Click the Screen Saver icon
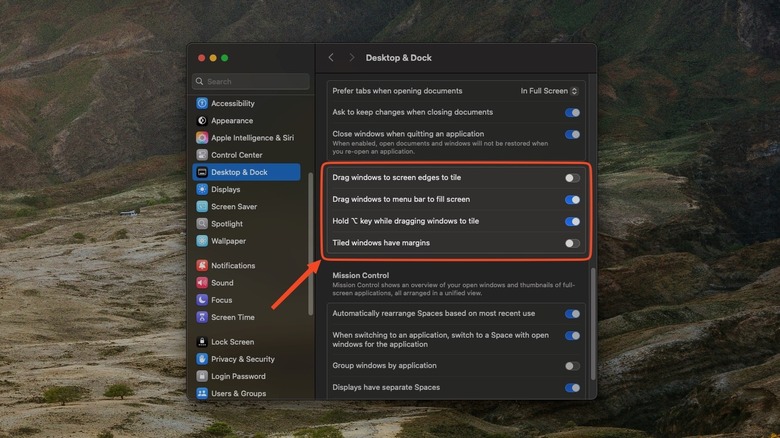The width and height of the screenshot is (780, 438). tap(202, 207)
